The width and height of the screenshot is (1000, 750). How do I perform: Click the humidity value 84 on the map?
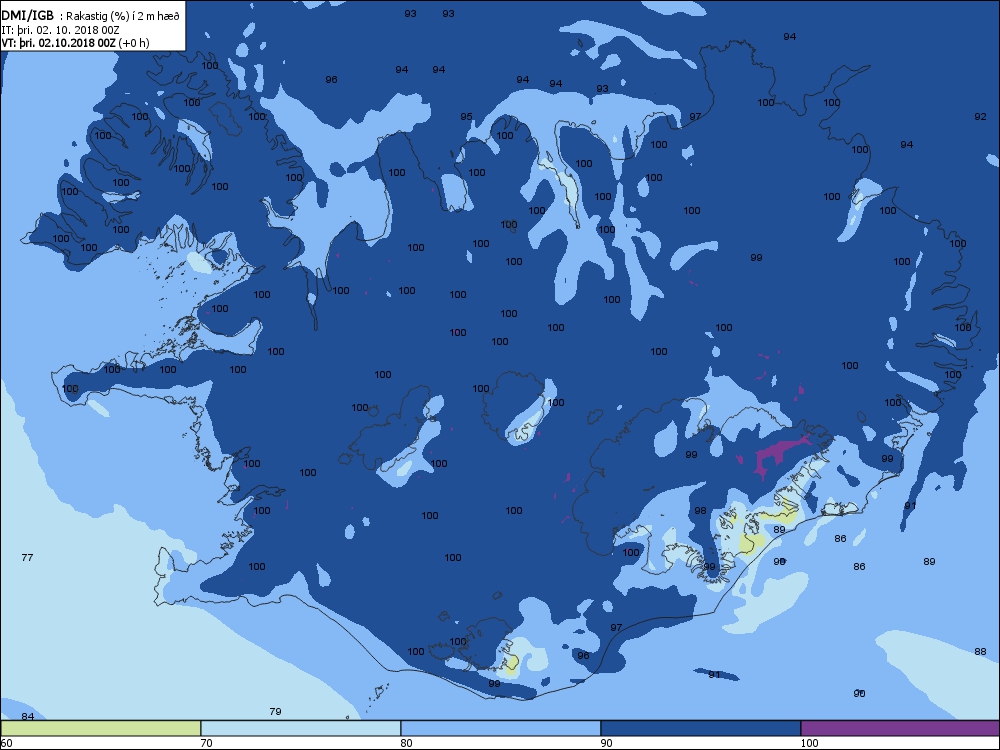pyautogui.click(x=27, y=717)
